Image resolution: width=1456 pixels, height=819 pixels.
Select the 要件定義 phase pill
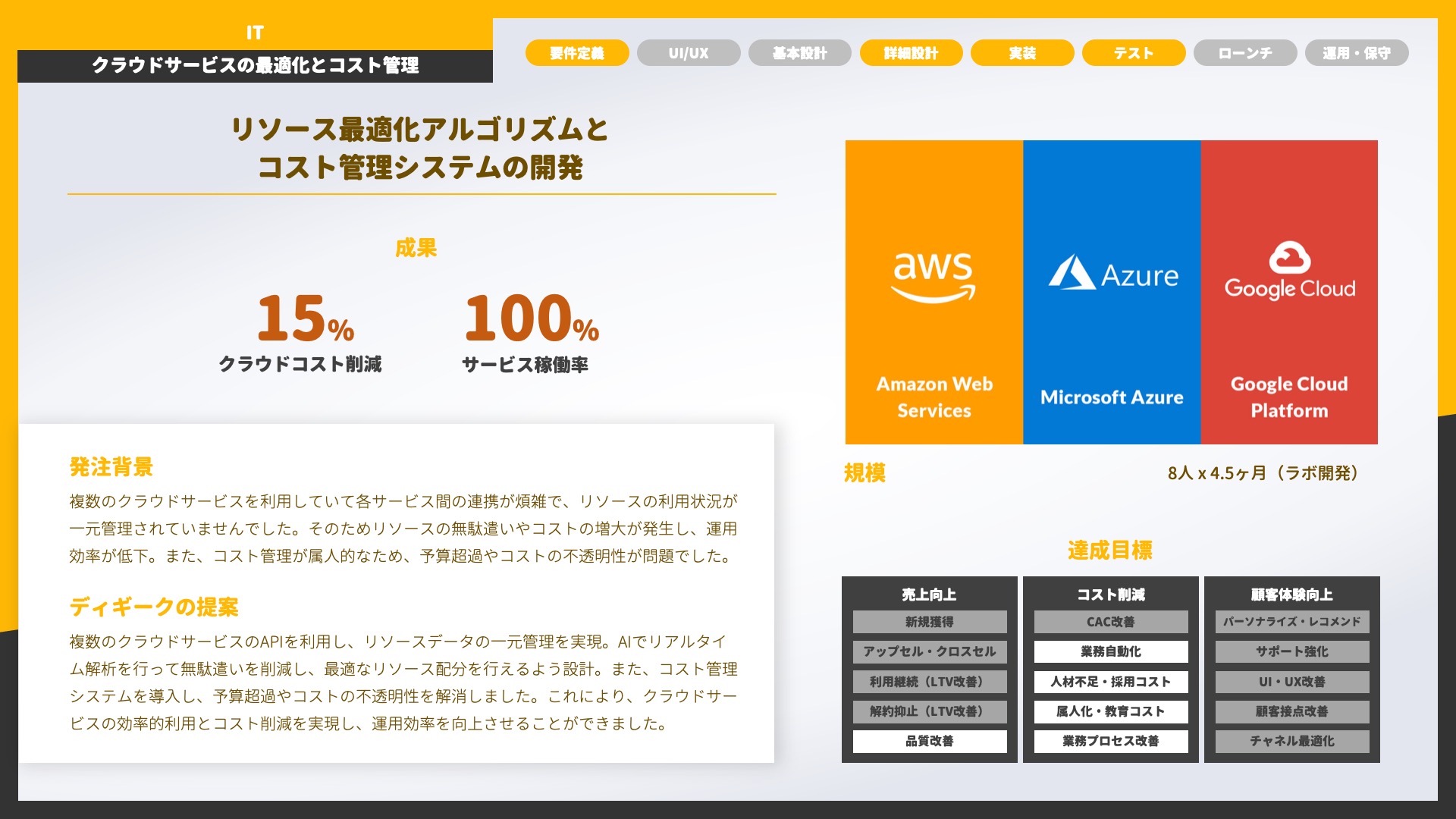pos(577,53)
